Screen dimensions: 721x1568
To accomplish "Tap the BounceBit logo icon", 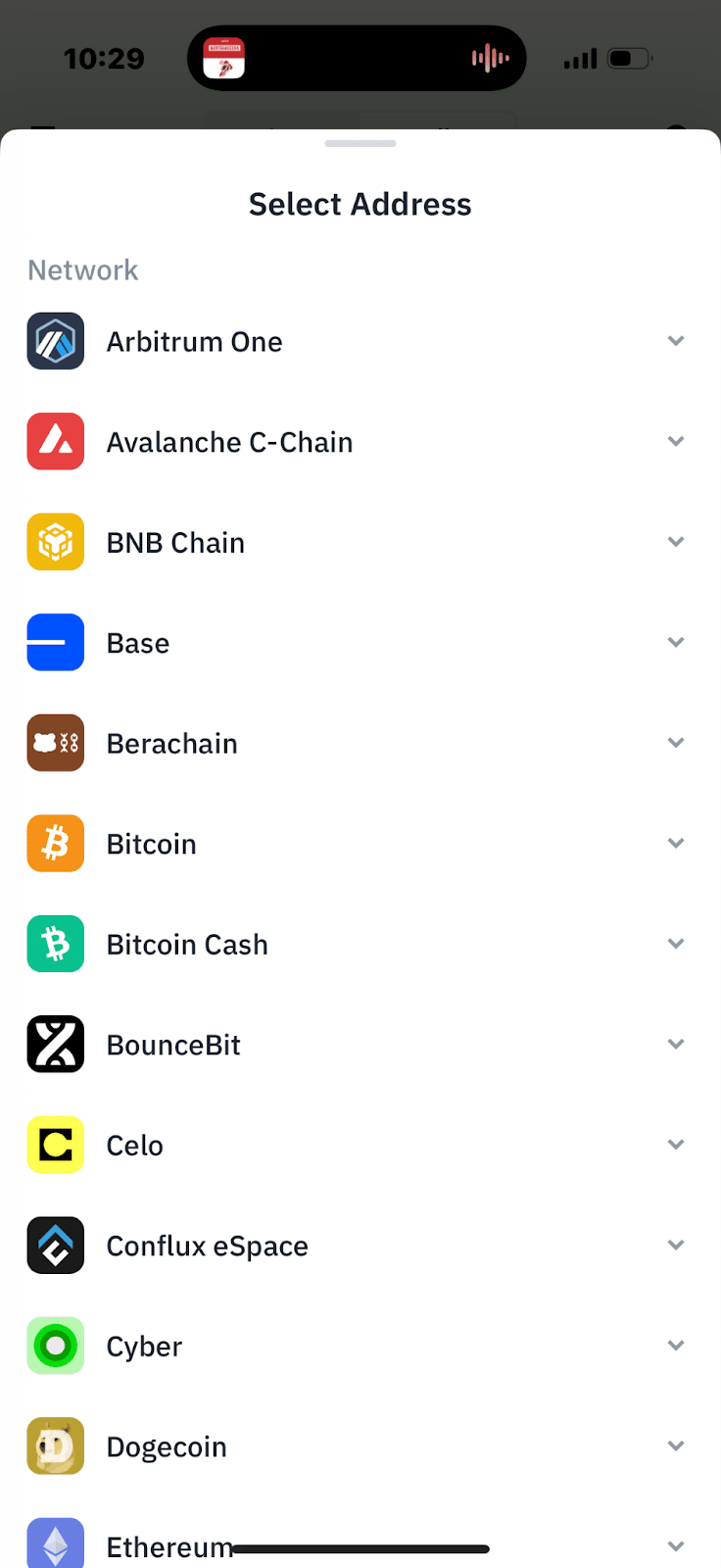I will coord(56,1045).
